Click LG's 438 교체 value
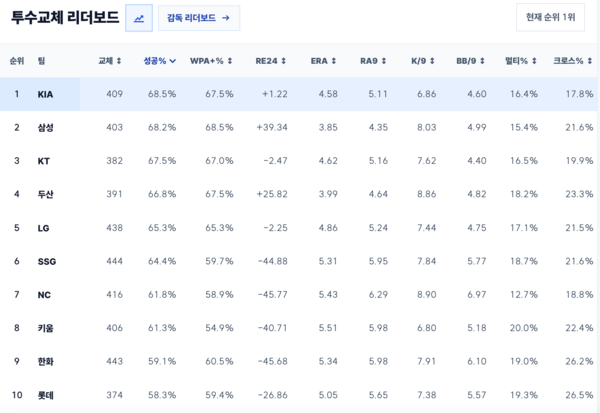This screenshot has height=413, width=600. 114,228
